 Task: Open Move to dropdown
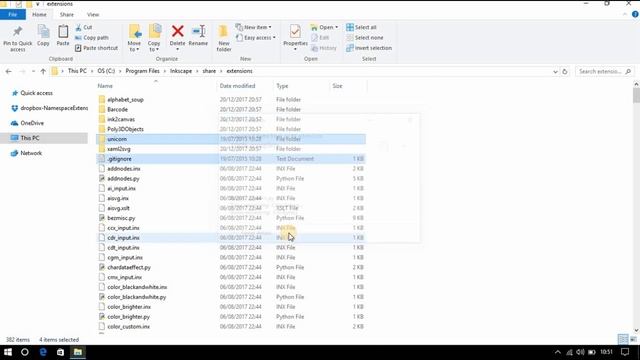(x=134, y=38)
